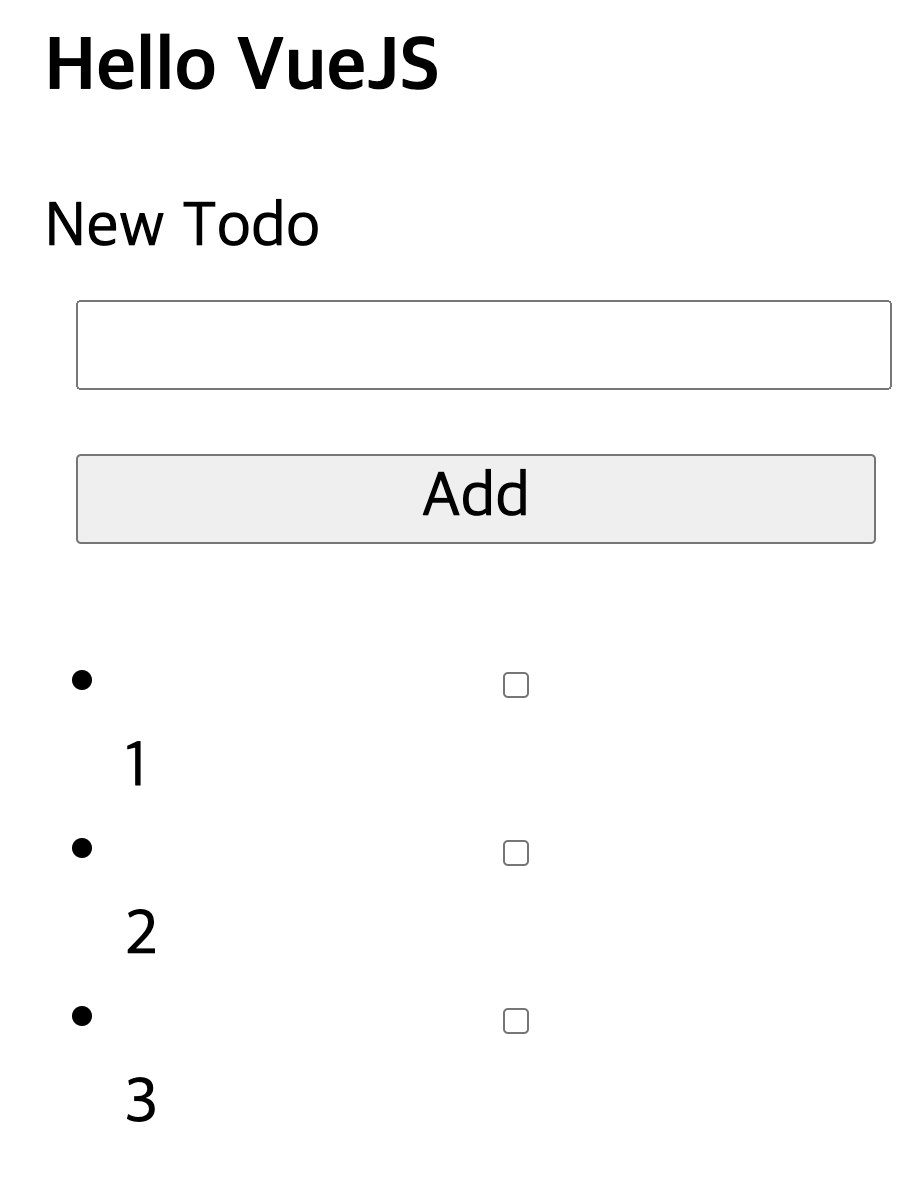Click the Hello VueJS heading
908x1184 pixels.
(x=238, y=62)
